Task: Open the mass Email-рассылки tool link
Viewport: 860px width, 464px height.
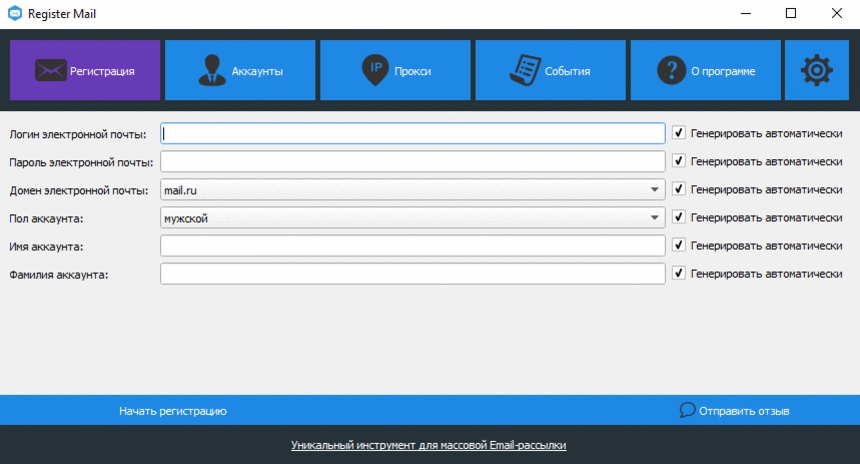Action: tap(428, 445)
